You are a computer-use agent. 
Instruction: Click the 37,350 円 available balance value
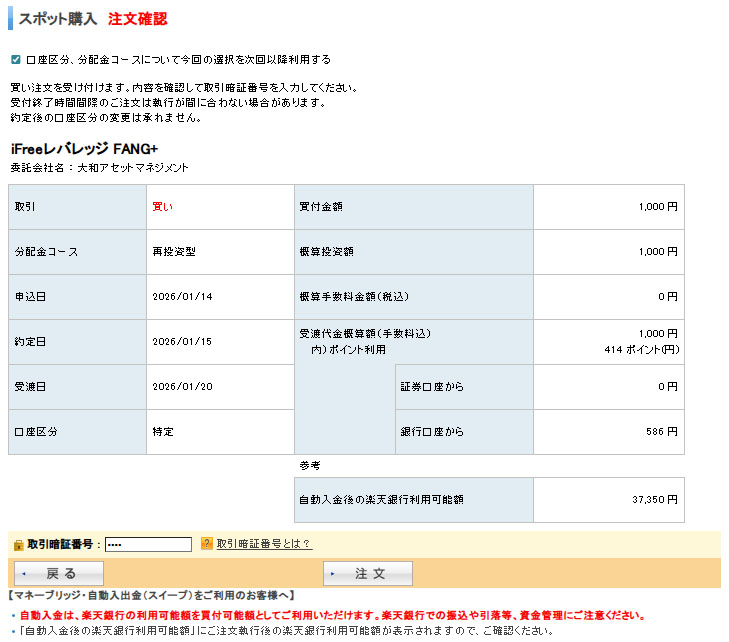coord(655,499)
